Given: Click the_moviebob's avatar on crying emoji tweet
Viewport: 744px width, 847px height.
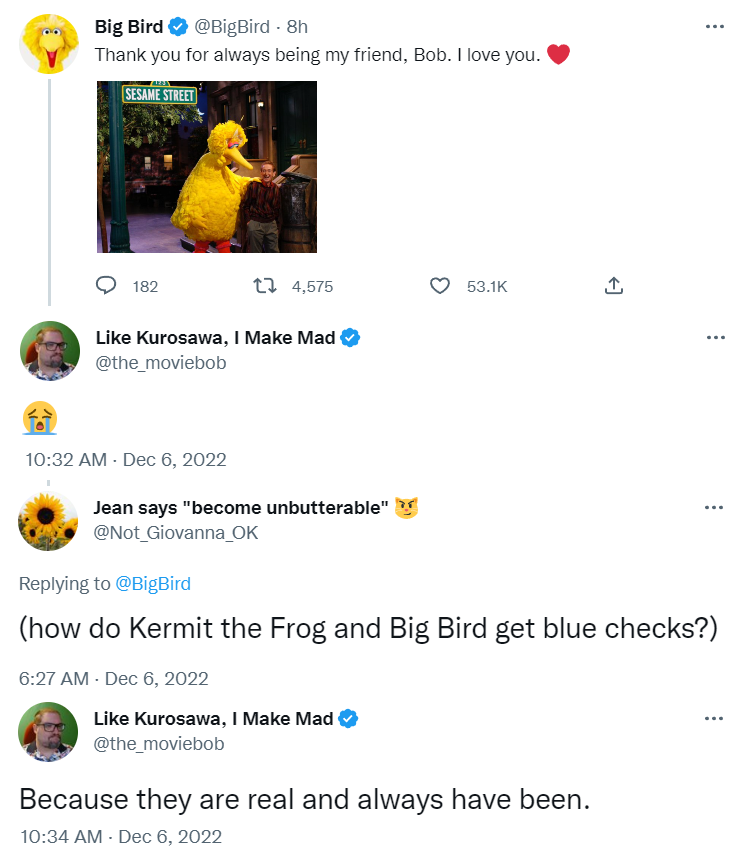Looking at the screenshot, I should tap(50, 351).
